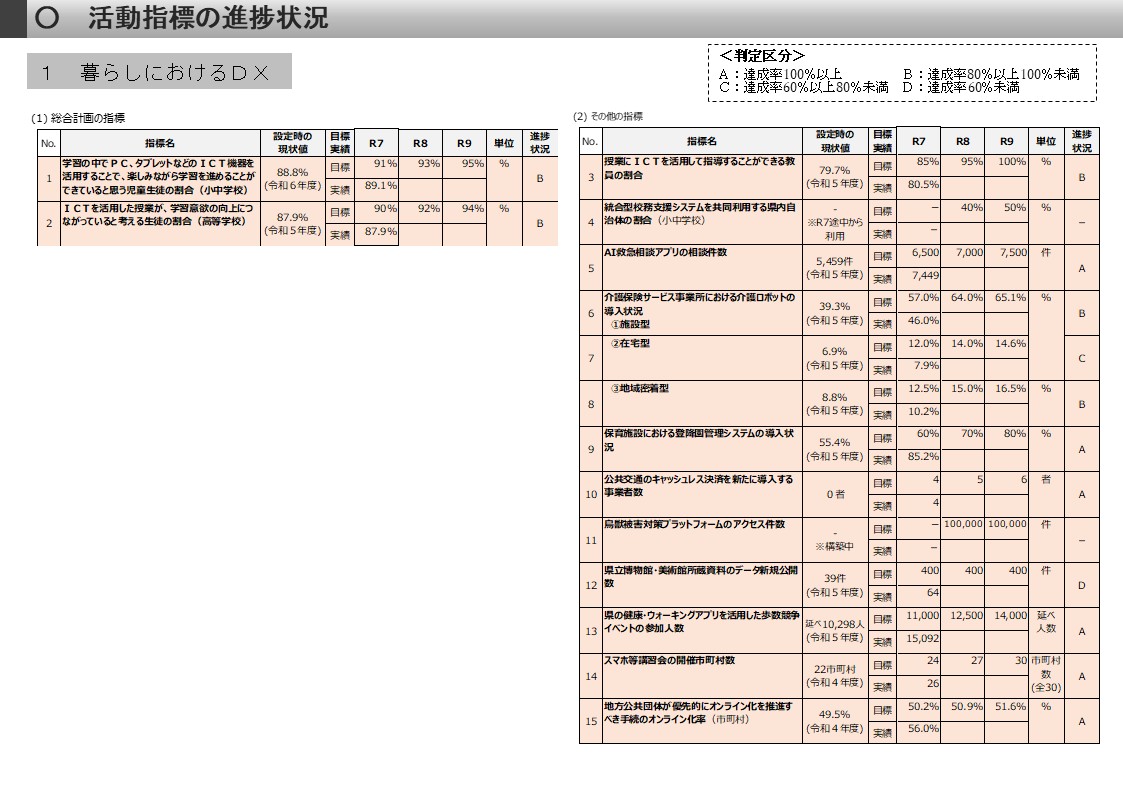Select the (1) 総合計画の指標 table caption

coord(78,118)
